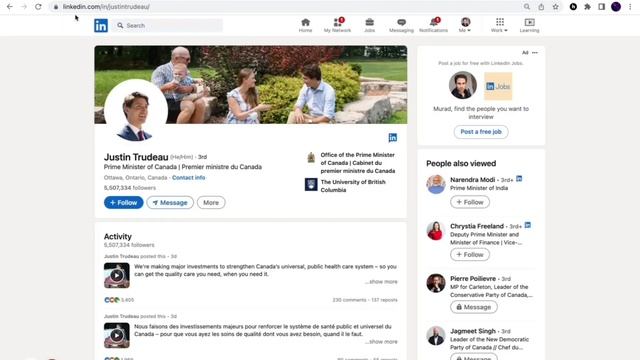Click Justin Trudeau's profile photo
This screenshot has height=360, width=640.
click(136, 111)
